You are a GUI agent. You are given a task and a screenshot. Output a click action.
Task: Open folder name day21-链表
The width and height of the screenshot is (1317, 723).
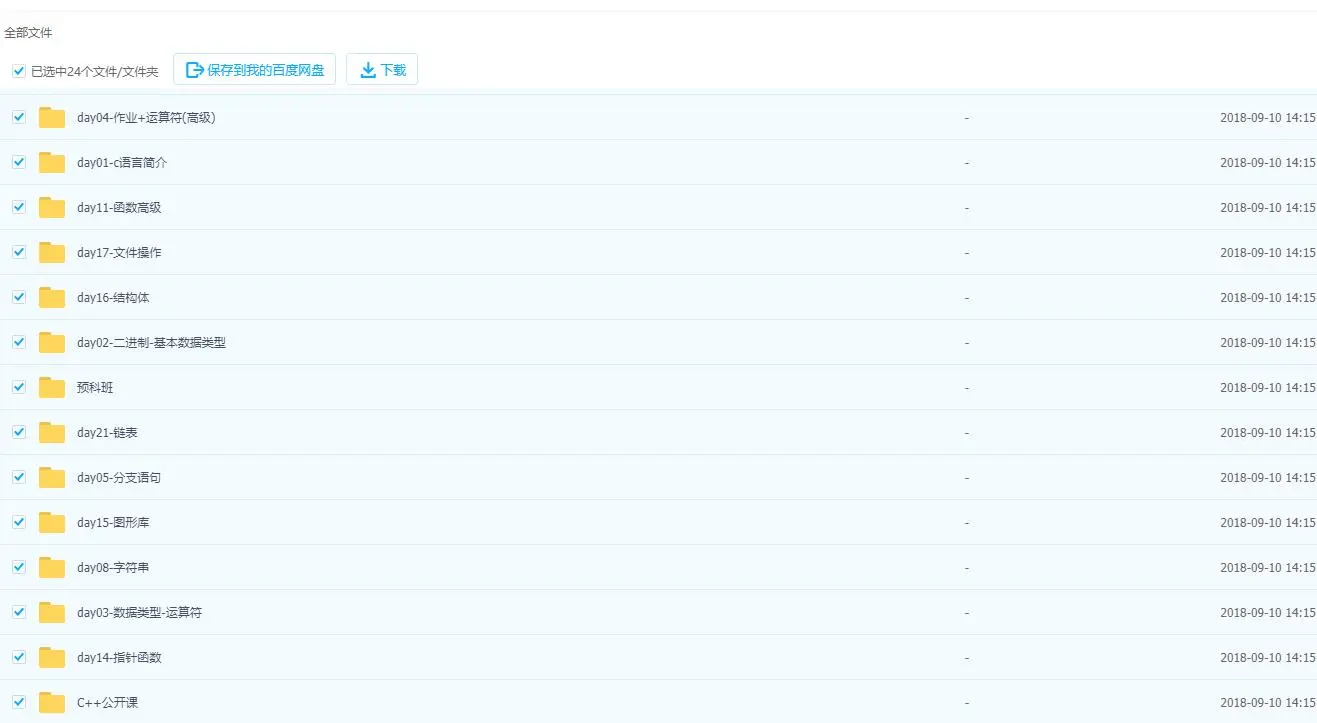pyautogui.click(x=107, y=432)
